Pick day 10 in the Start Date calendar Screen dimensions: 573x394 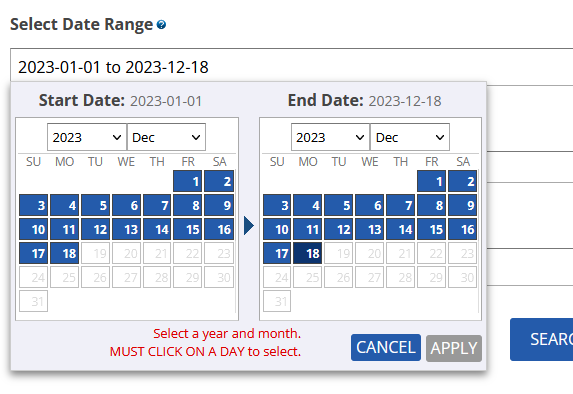pyautogui.click(x=34, y=229)
